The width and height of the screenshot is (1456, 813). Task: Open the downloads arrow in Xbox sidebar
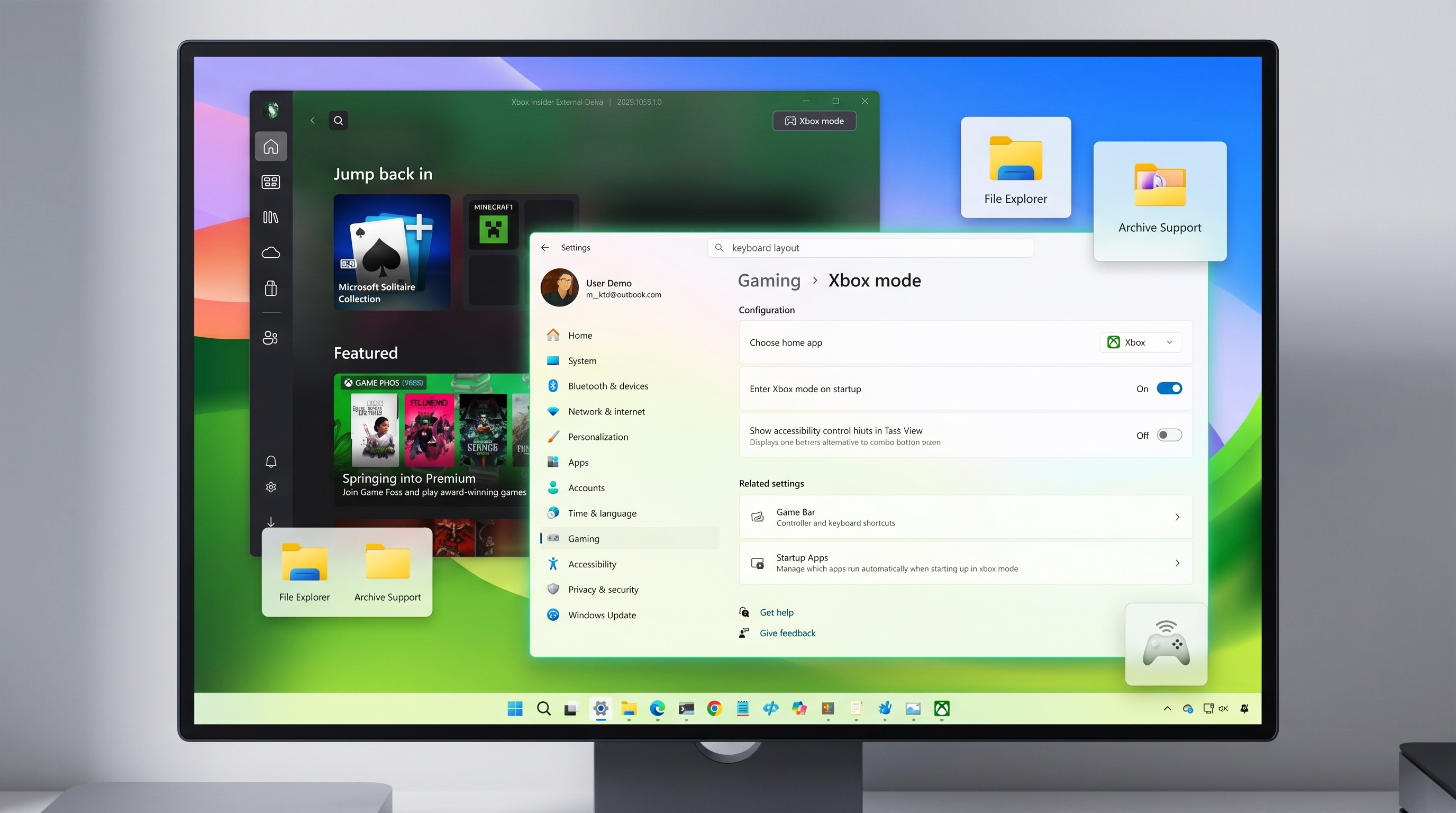(271, 521)
